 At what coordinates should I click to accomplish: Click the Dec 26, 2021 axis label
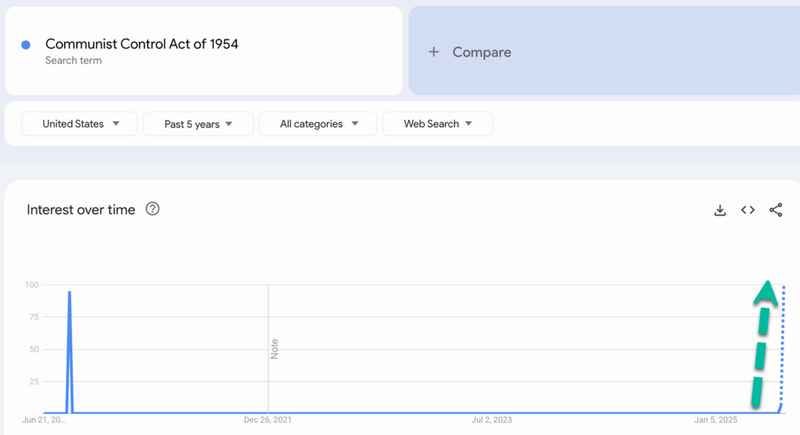click(x=267, y=420)
